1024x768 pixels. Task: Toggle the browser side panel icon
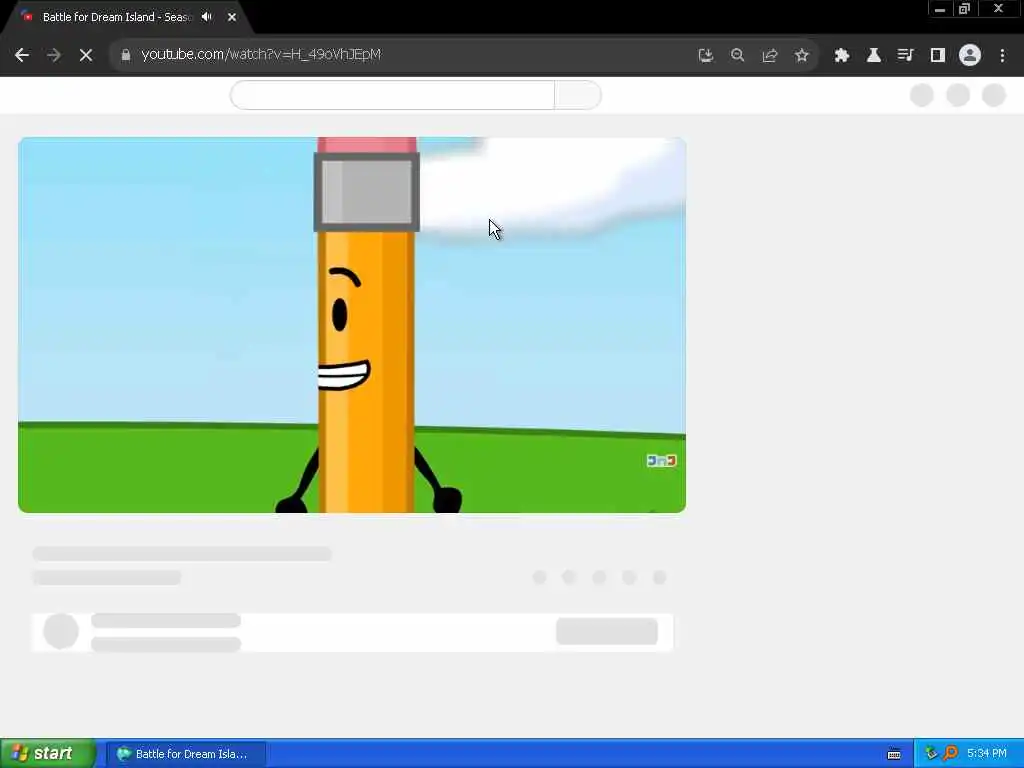(938, 56)
